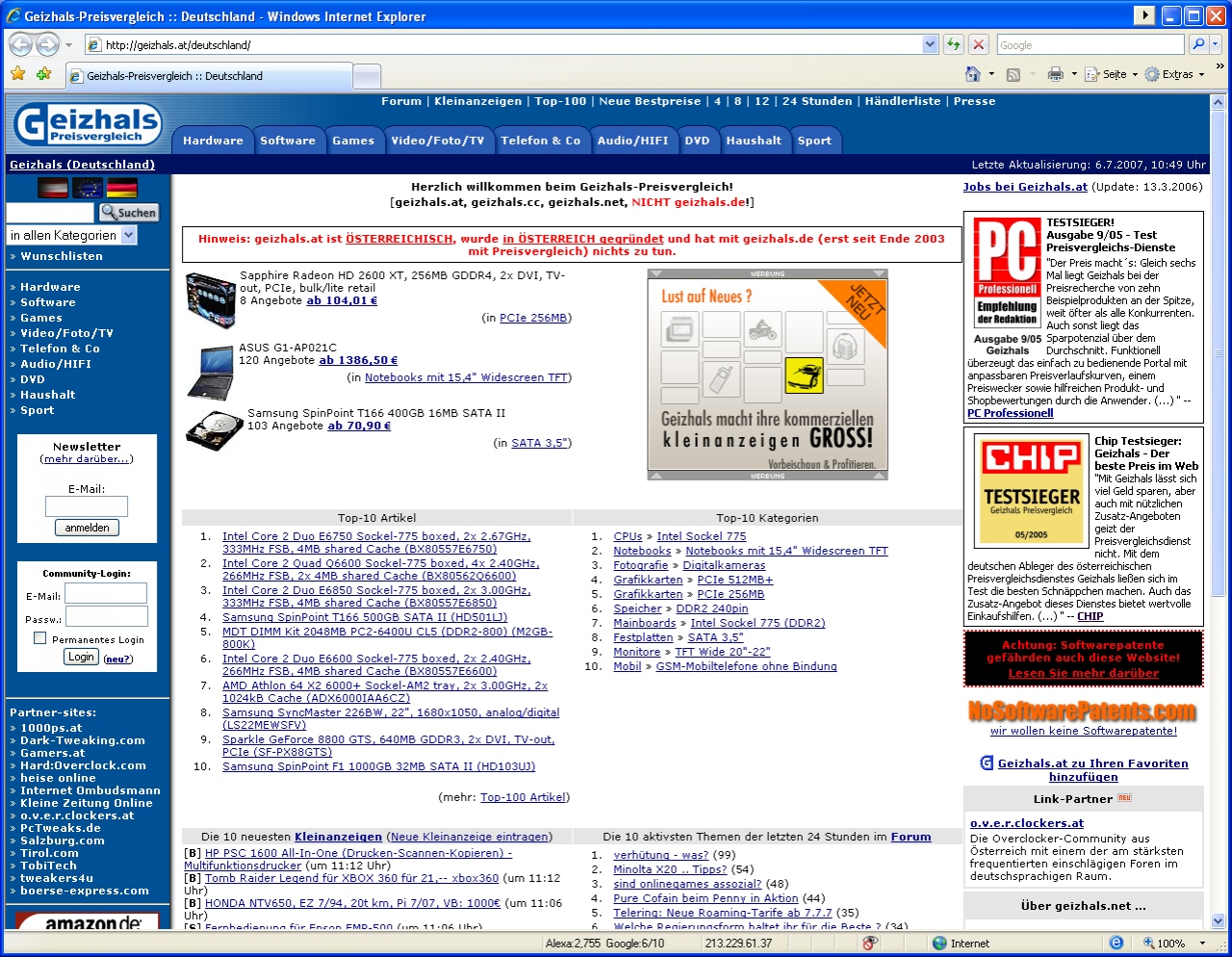This screenshot has width=1232, height=957.
Task: Focus the newsletter E-Mail field
Action: coord(87,506)
